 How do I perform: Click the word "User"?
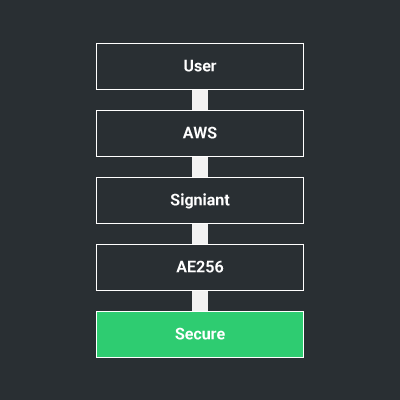[200, 66]
